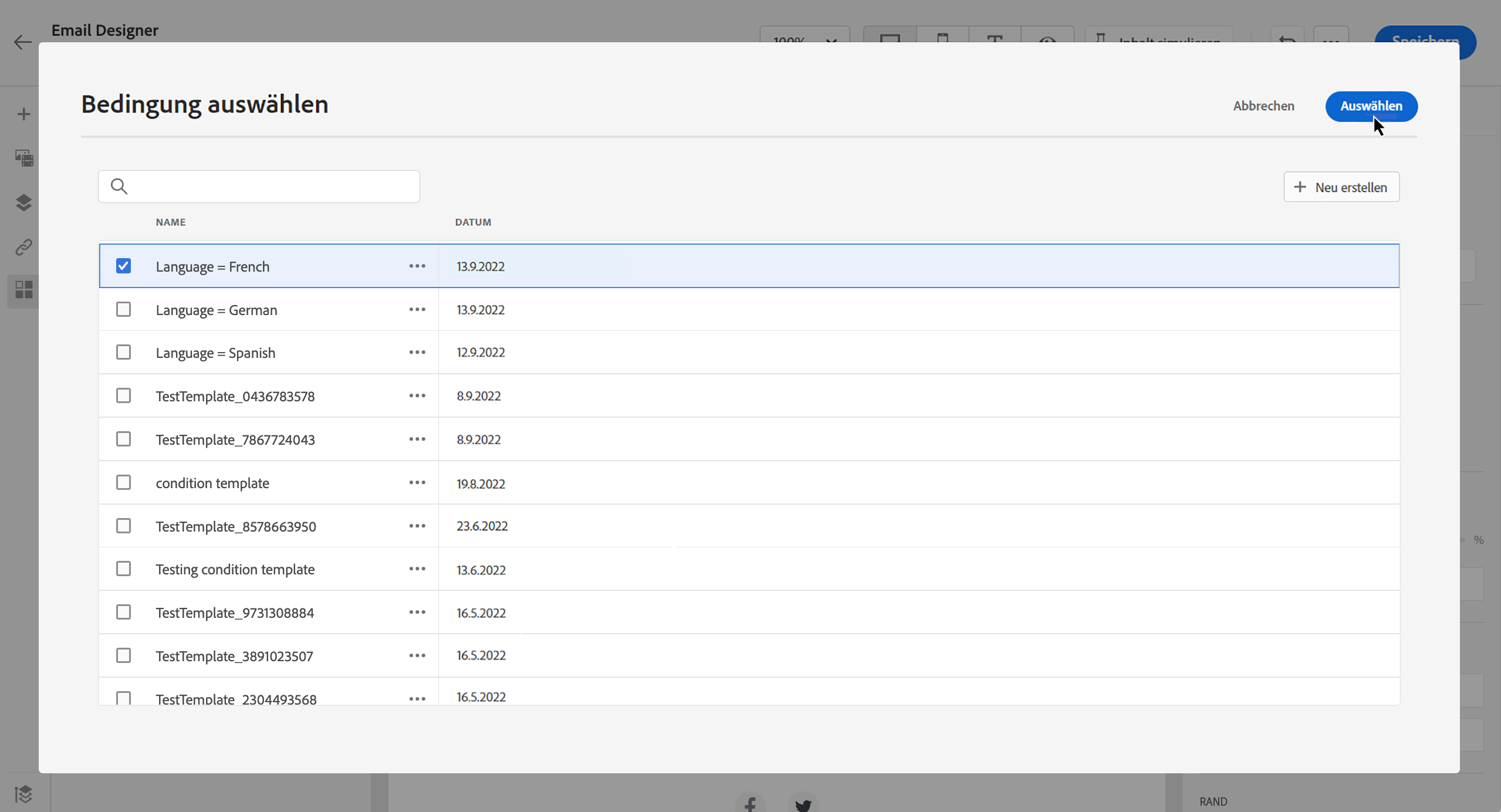Open the bottom-left layers tree icon
The height and width of the screenshot is (812, 1501).
(x=23, y=794)
